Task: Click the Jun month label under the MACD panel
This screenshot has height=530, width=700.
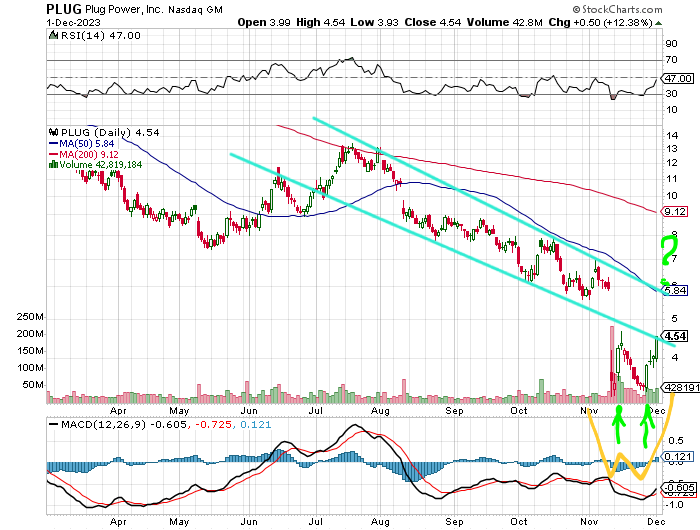Action: click(x=249, y=522)
